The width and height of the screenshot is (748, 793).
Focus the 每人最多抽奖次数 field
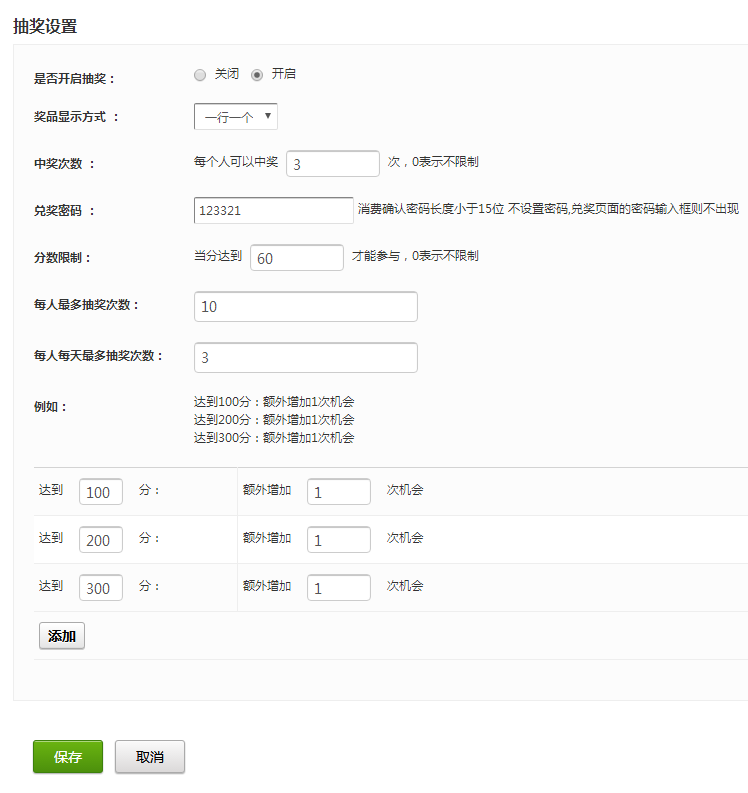tap(305, 307)
